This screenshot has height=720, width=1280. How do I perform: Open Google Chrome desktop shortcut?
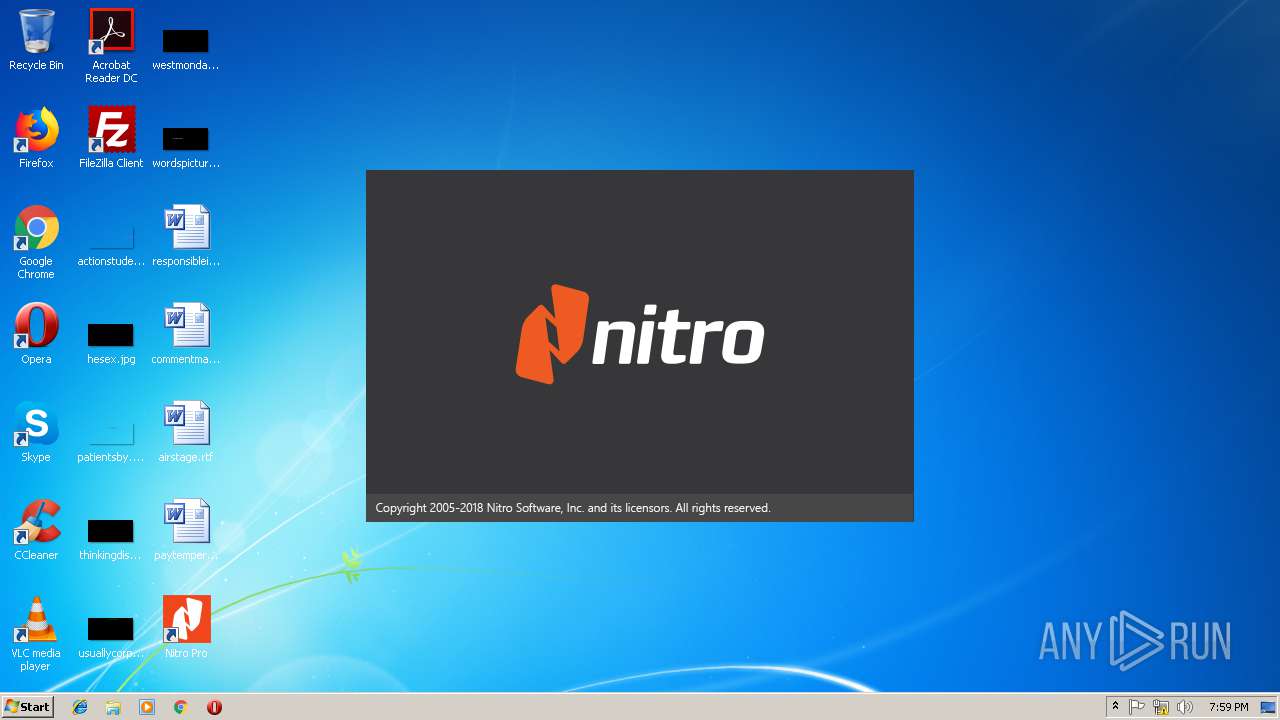tap(36, 242)
